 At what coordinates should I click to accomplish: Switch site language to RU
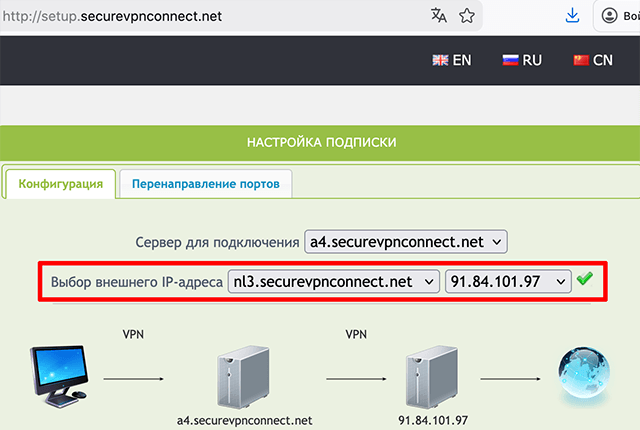click(x=522, y=60)
